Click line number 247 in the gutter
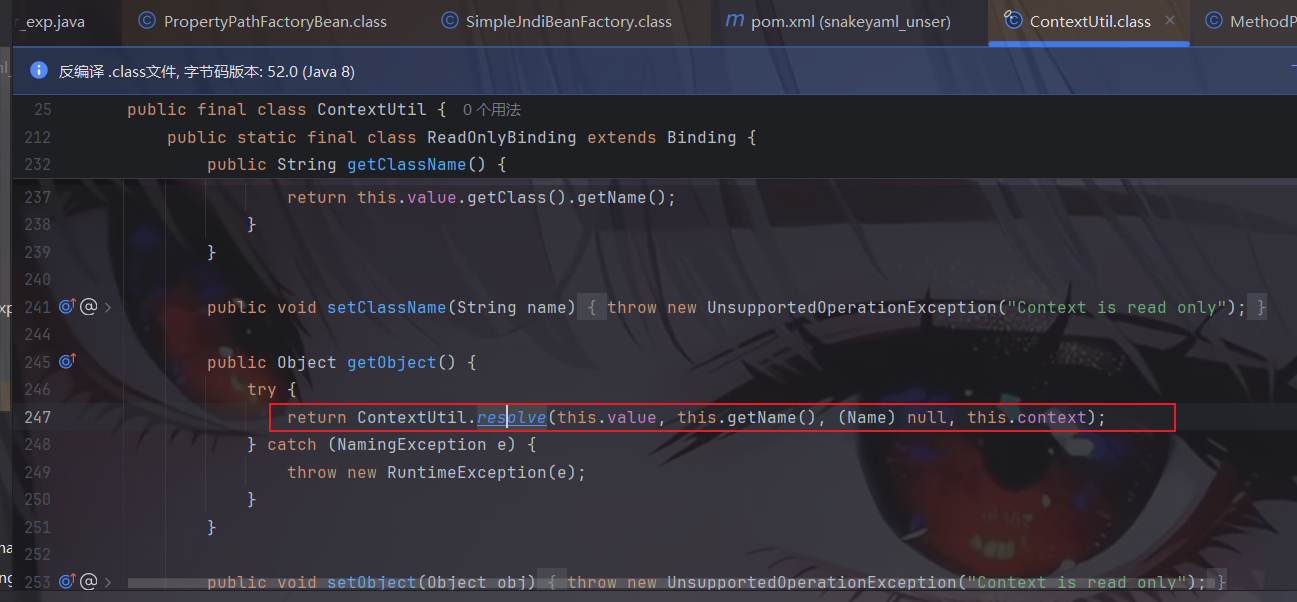Image resolution: width=1297 pixels, height=602 pixels. (x=37, y=417)
